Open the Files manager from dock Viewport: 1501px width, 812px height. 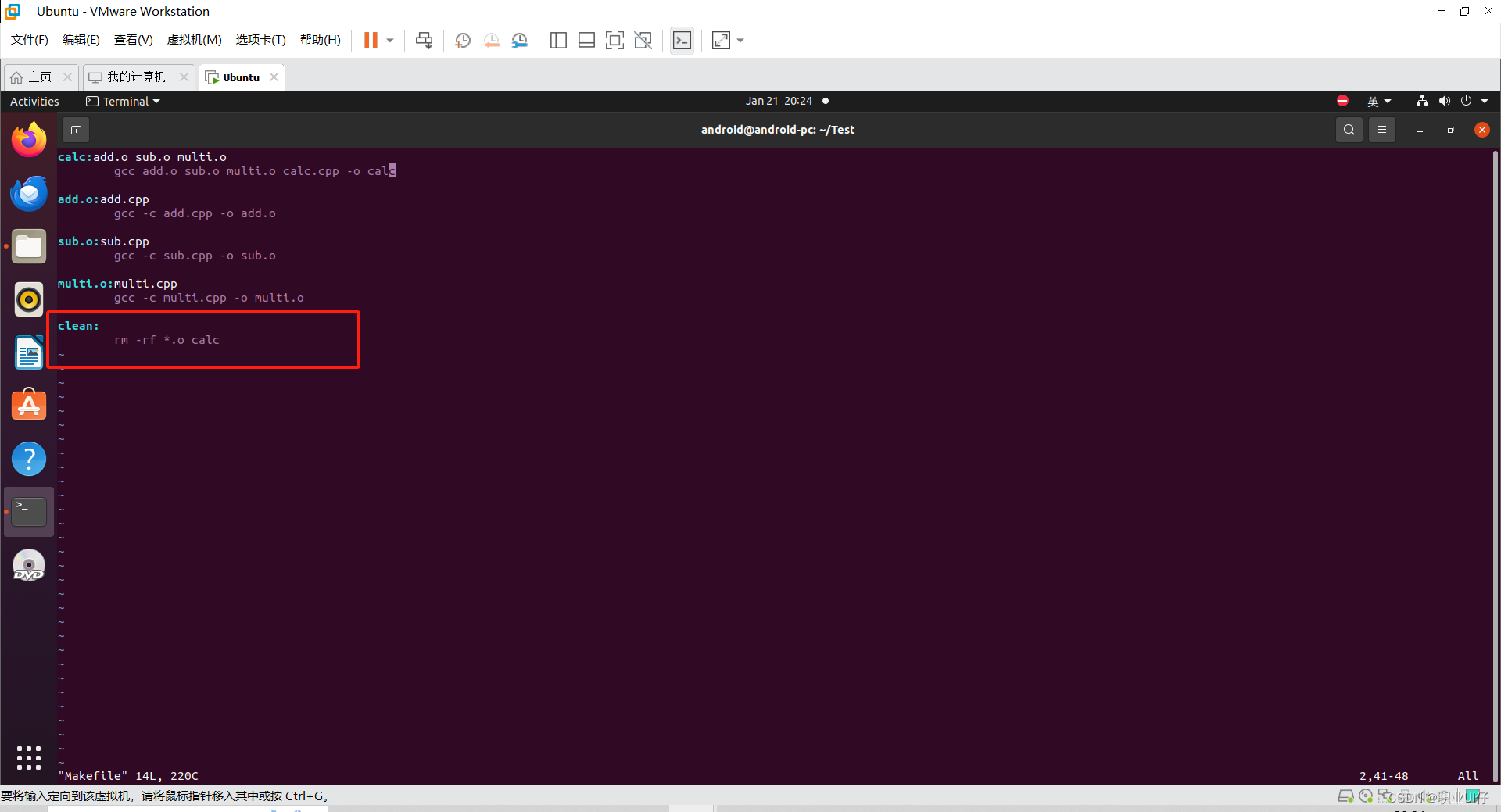coord(29,246)
